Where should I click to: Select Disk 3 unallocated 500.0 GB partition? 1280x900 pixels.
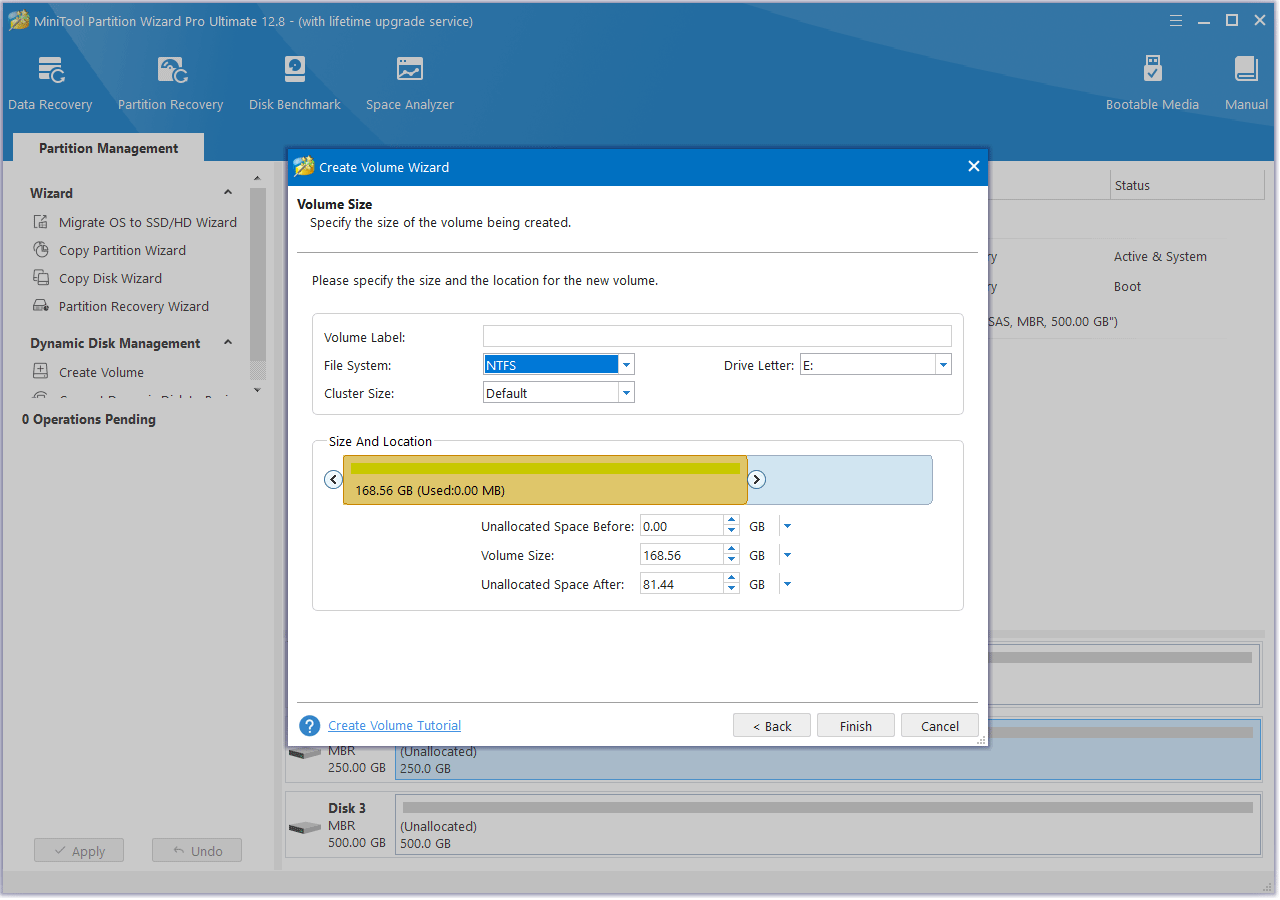point(828,824)
